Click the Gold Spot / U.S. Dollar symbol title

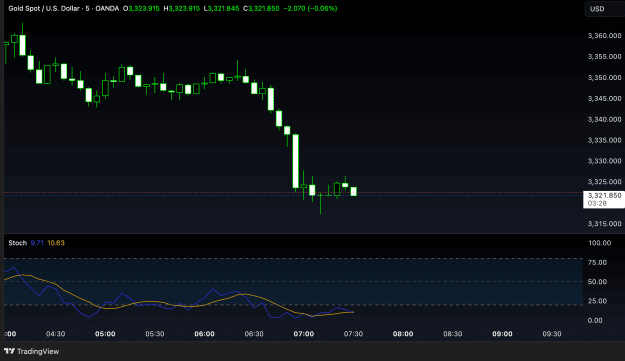click(x=45, y=8)
